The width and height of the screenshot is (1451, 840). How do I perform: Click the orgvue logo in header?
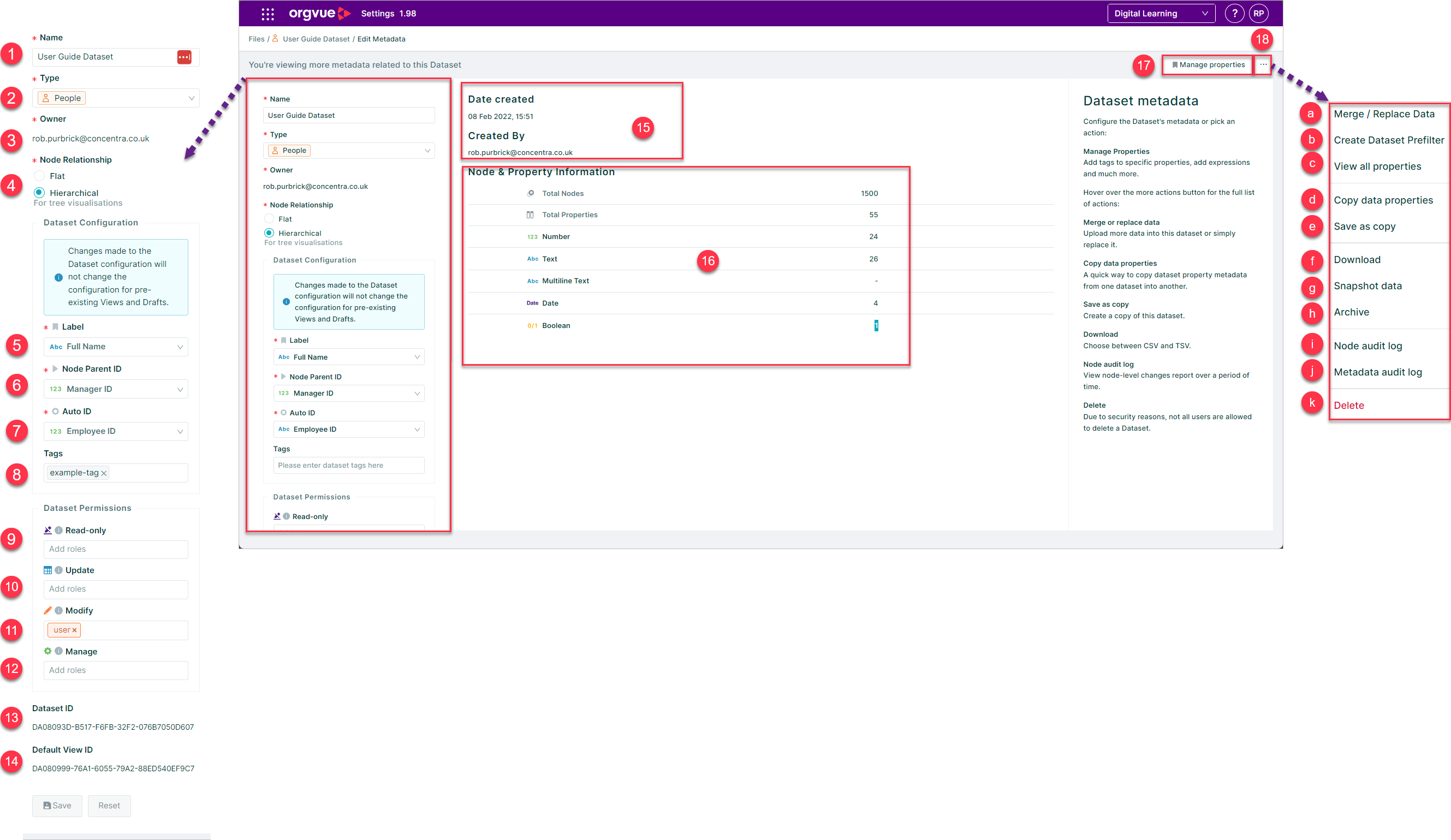click(319, 13)
